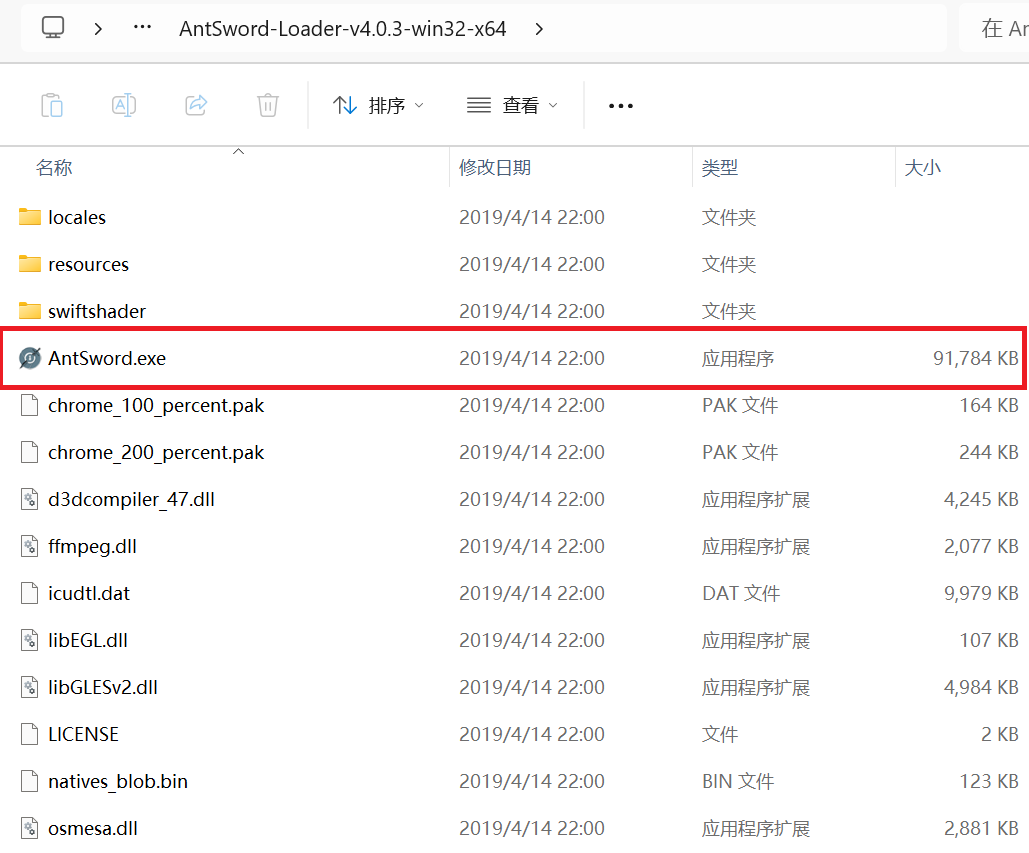Select the d3dcompiler_47.dll file icon
The width and height of the screenshot is (1029, 853).
(30, 499)
